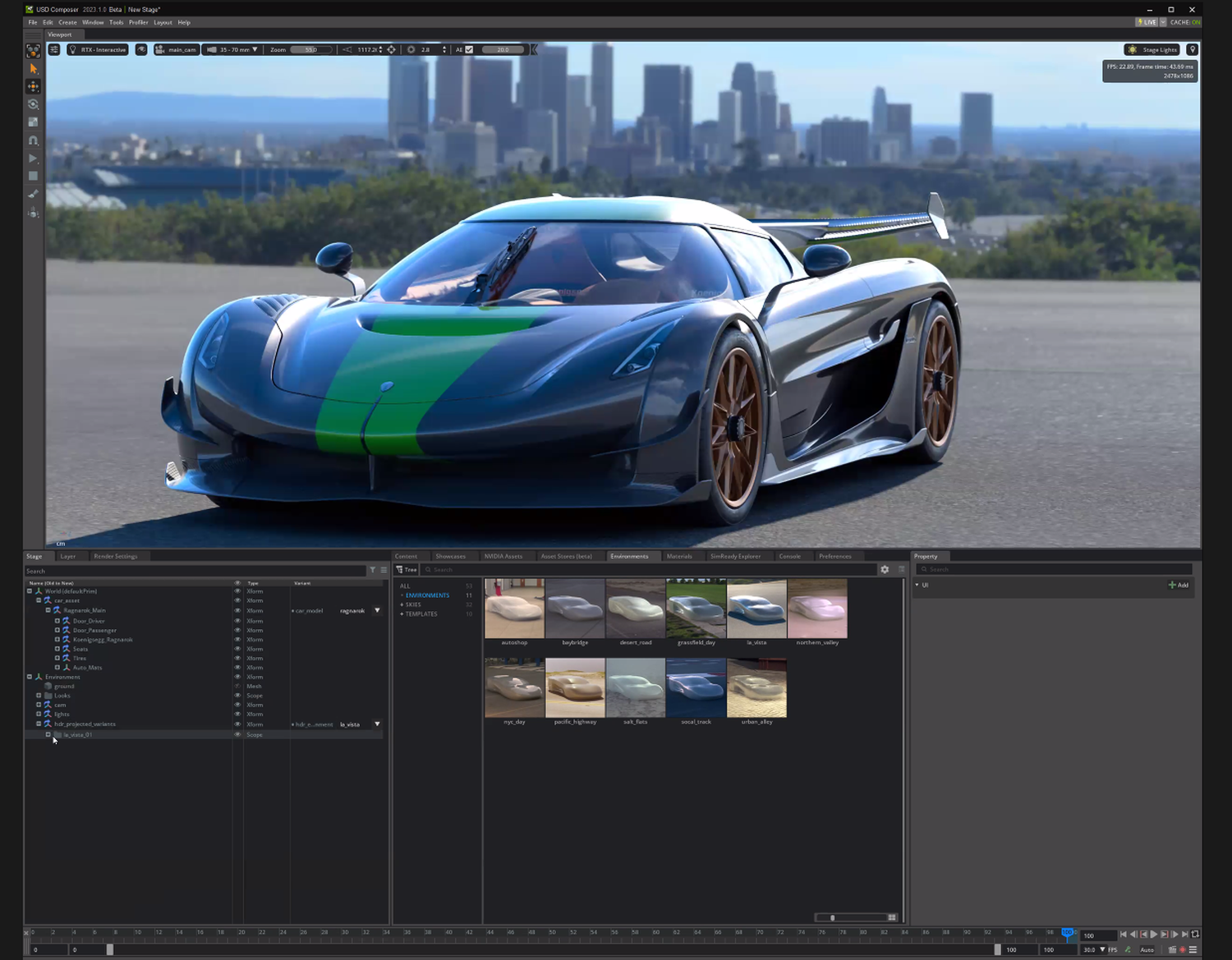
Task: Open viewport display options via sliders icon
Action: 53,49
